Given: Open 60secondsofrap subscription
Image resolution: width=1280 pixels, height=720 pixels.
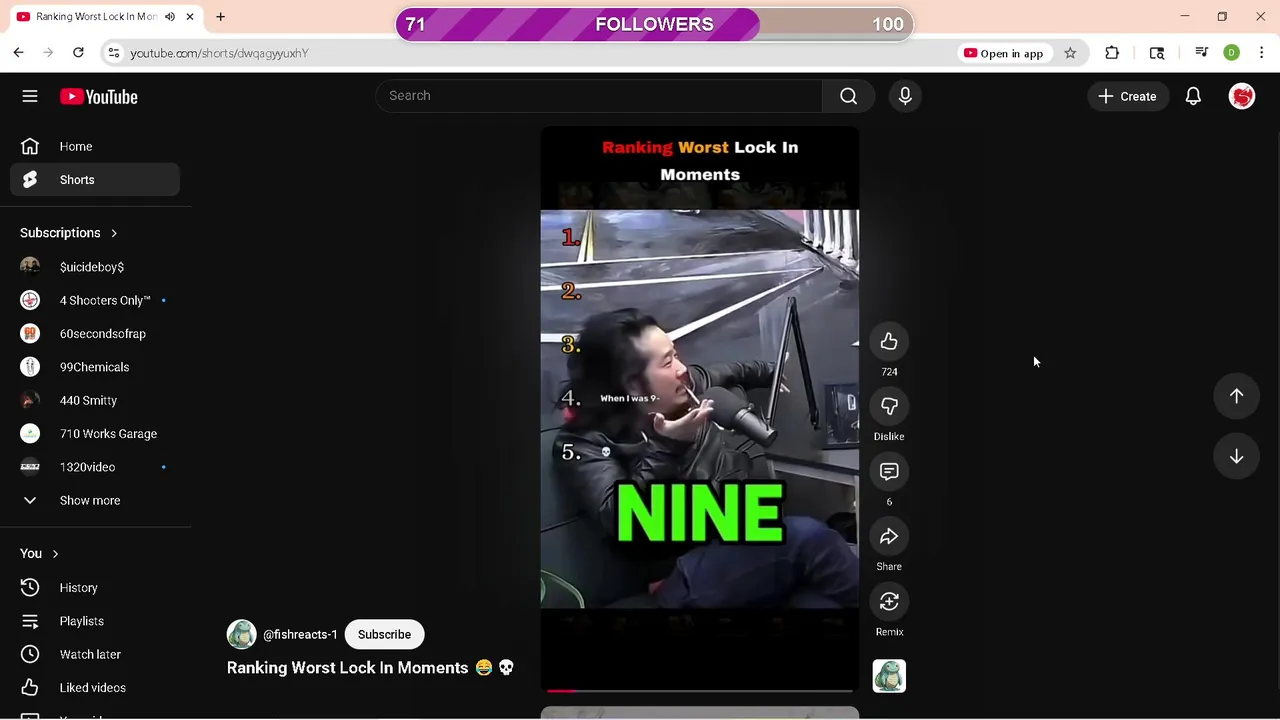Looking at the screenshot, I should [x=95, y=334].
